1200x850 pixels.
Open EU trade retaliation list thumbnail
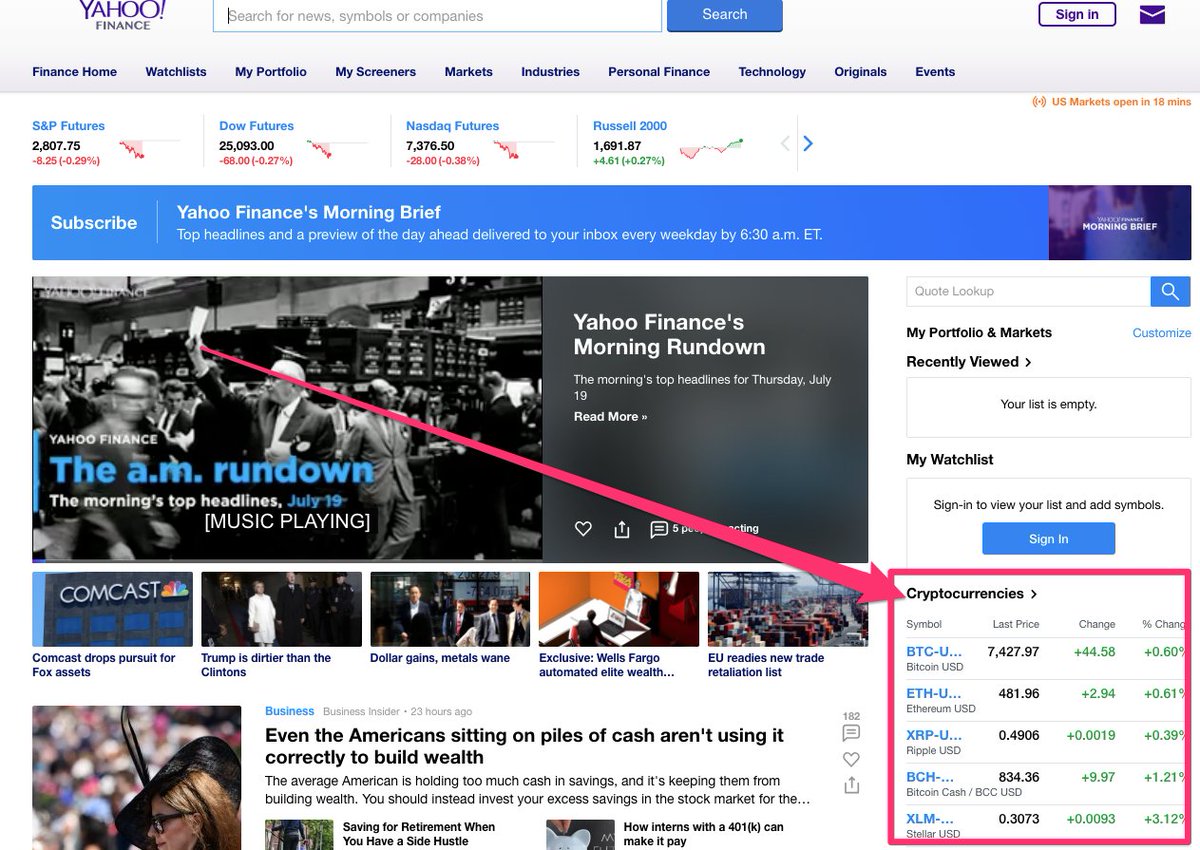(788, 609)
